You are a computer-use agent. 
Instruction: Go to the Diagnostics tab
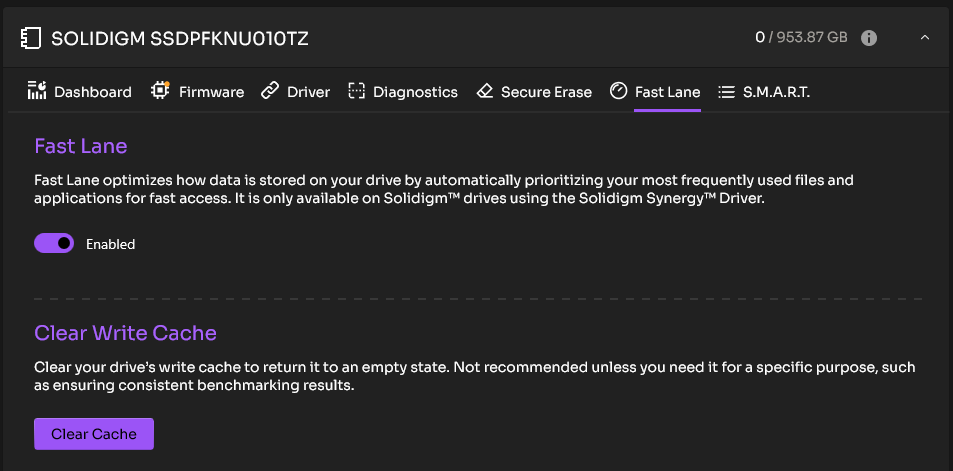tap(403, 92)
